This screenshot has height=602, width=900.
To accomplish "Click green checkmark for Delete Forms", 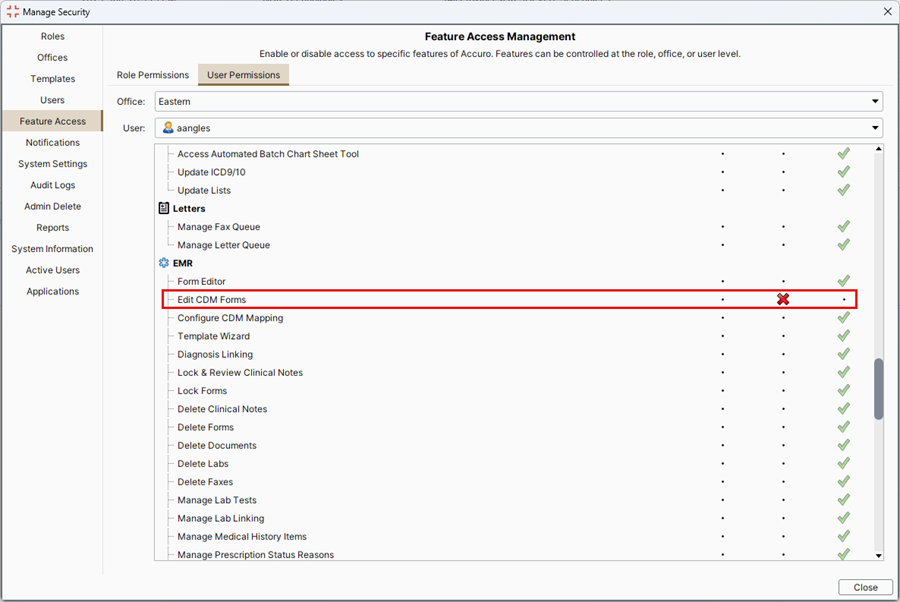I will coord(843,427).
